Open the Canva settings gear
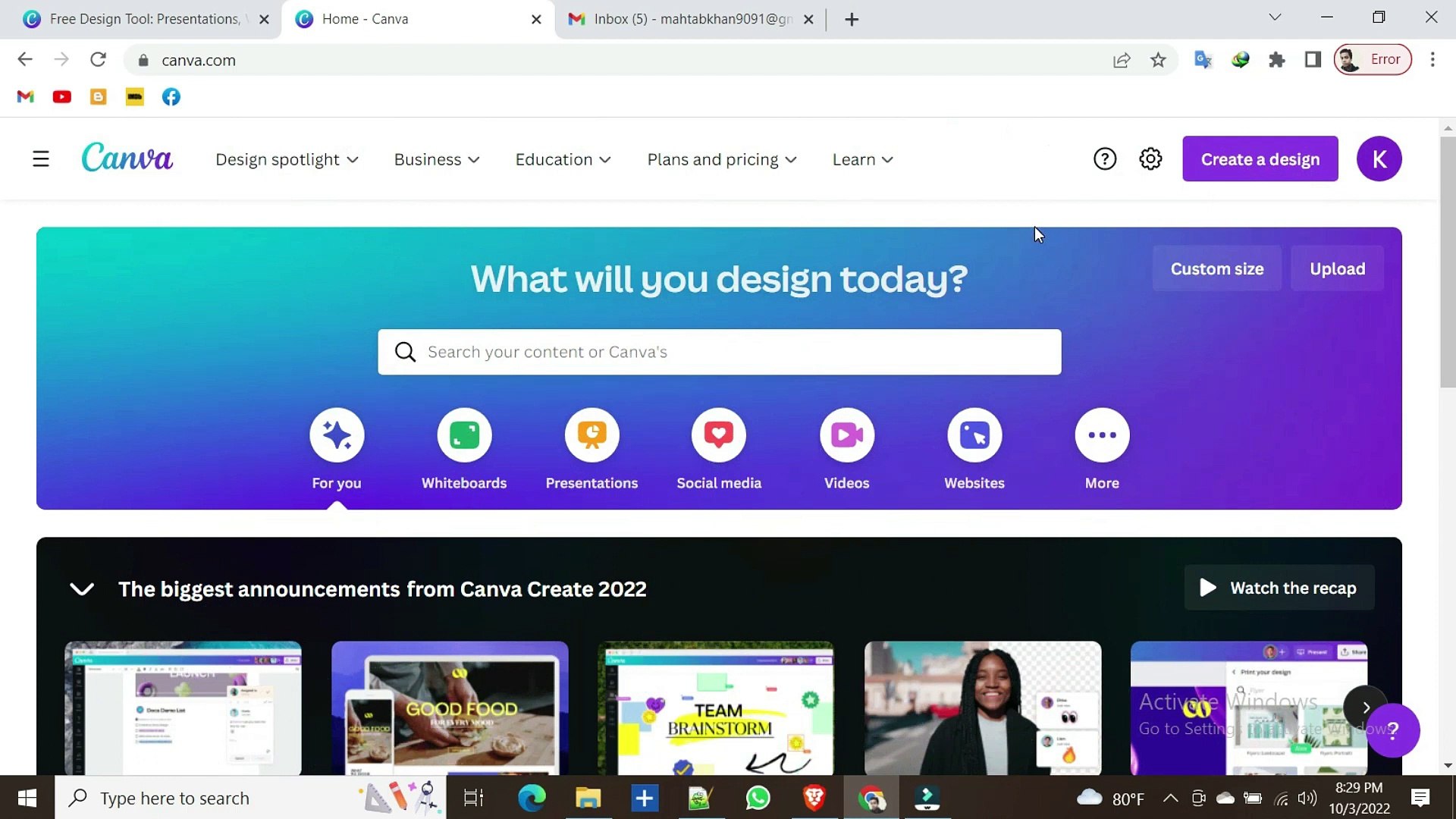 pos(1150,158)
